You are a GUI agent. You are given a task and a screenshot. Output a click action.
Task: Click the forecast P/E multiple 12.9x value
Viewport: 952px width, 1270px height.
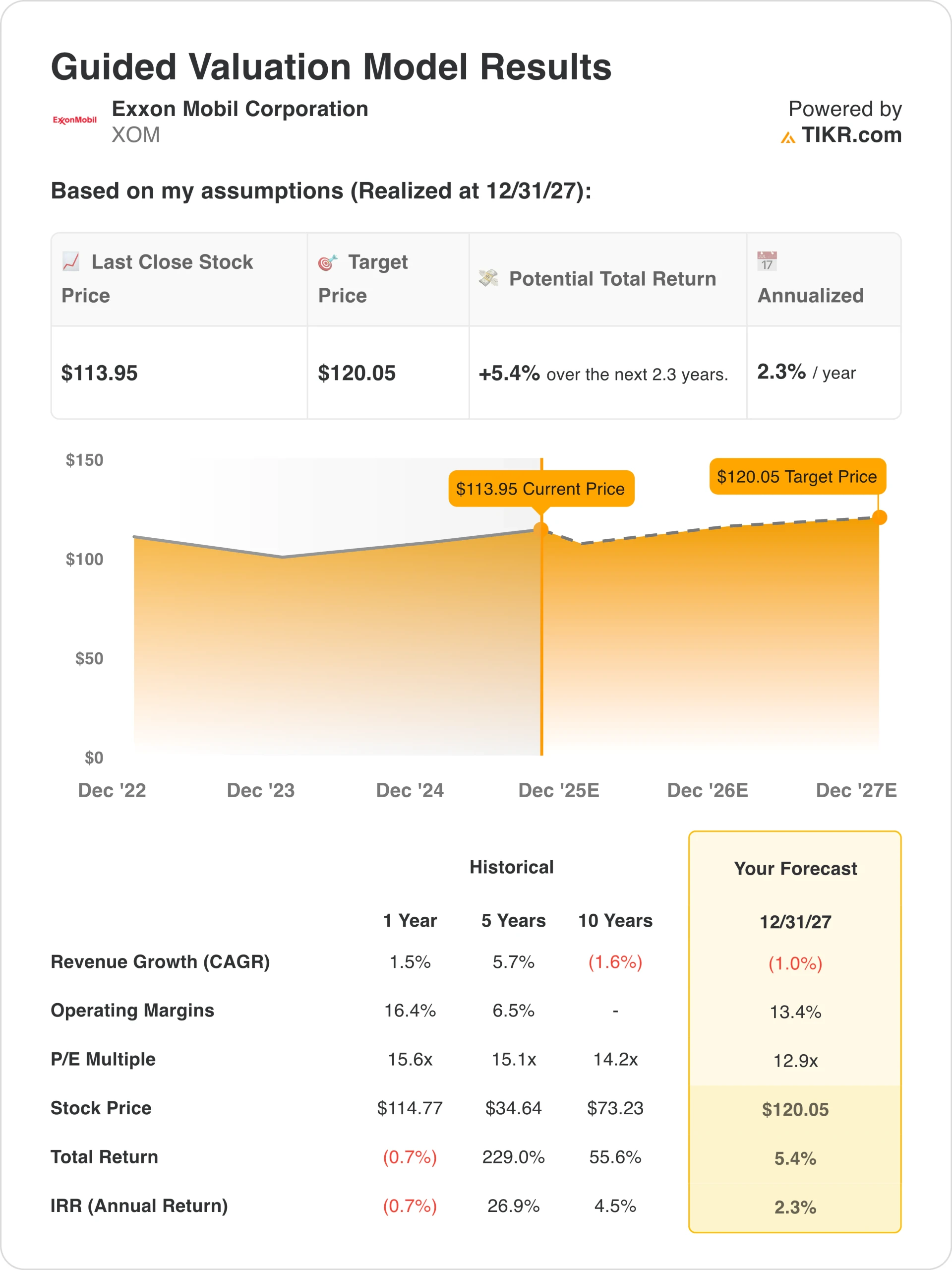click(x=795, y=1061)
